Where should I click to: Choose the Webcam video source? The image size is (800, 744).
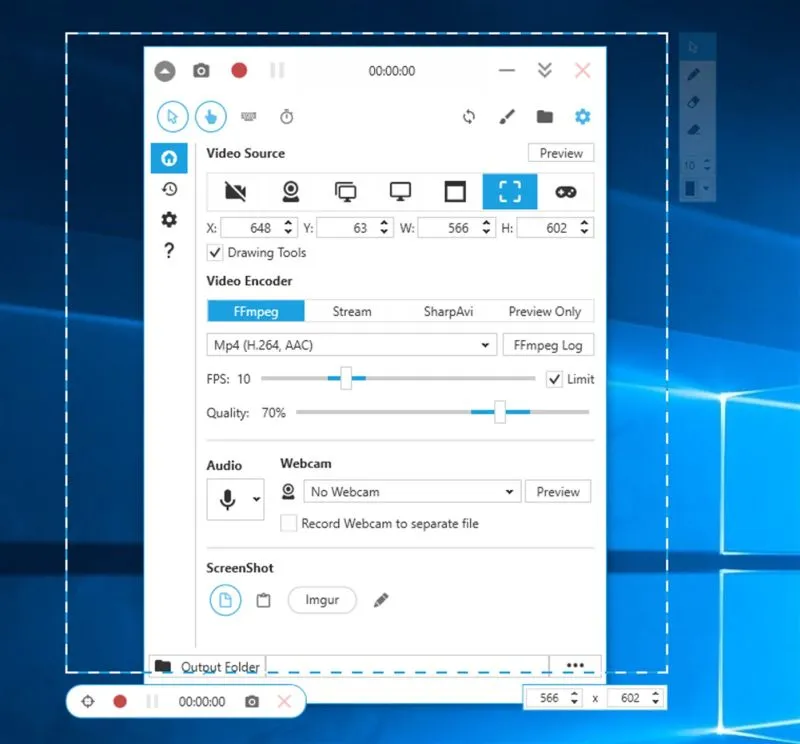click(x=291, y=191)
